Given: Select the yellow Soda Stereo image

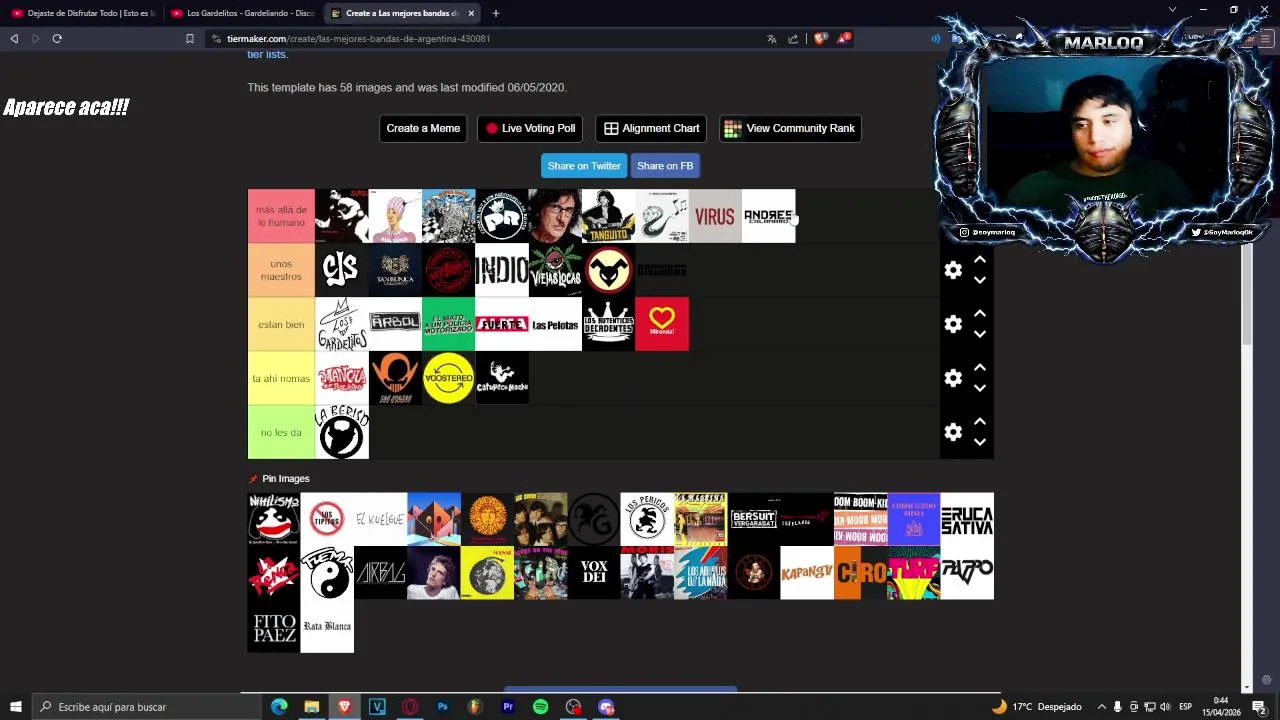Looking at the screenshot, I should tap(448, 378).
